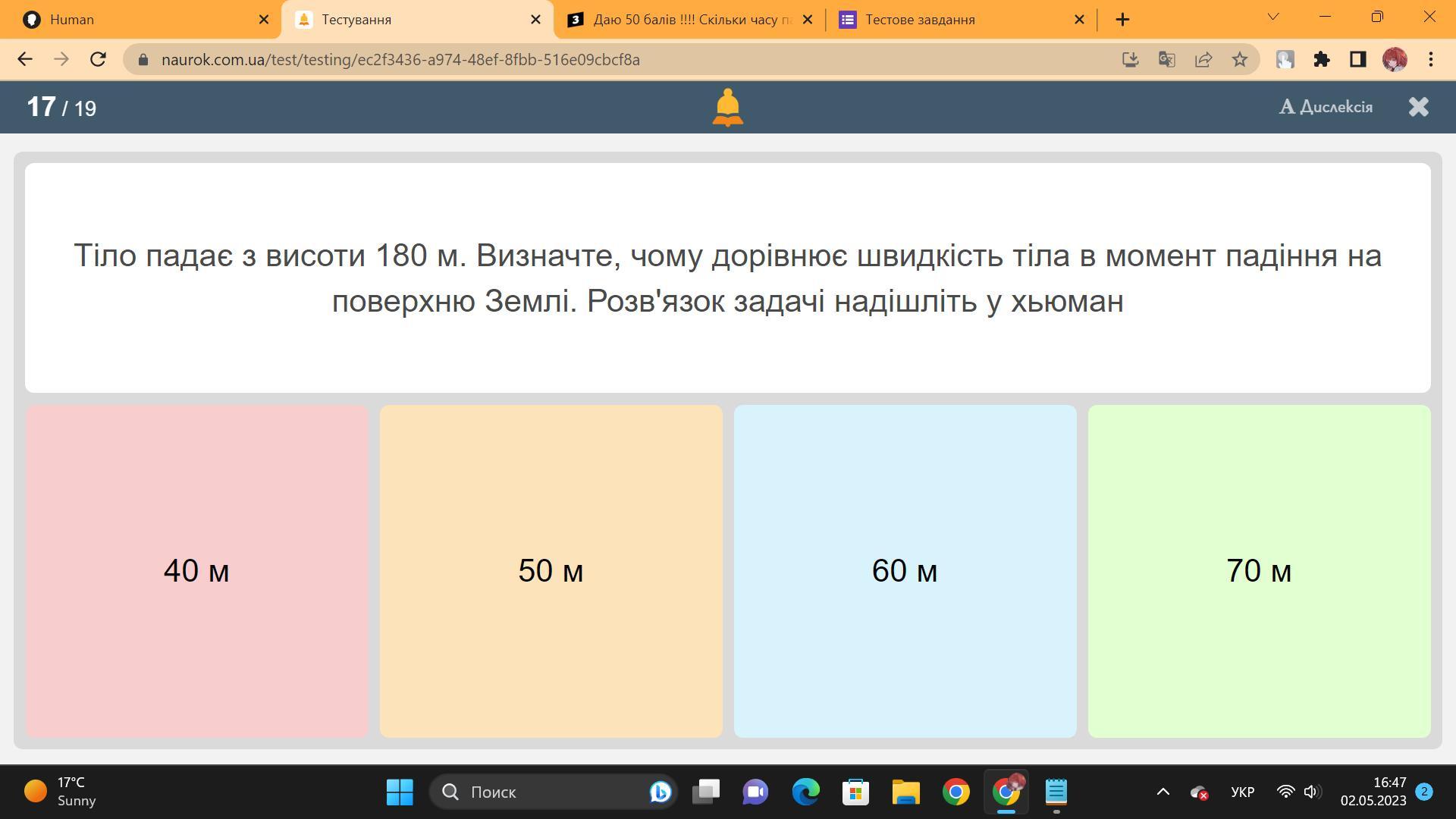Click the share page icon
The image size is (1456, 819).
[1203, 59]
